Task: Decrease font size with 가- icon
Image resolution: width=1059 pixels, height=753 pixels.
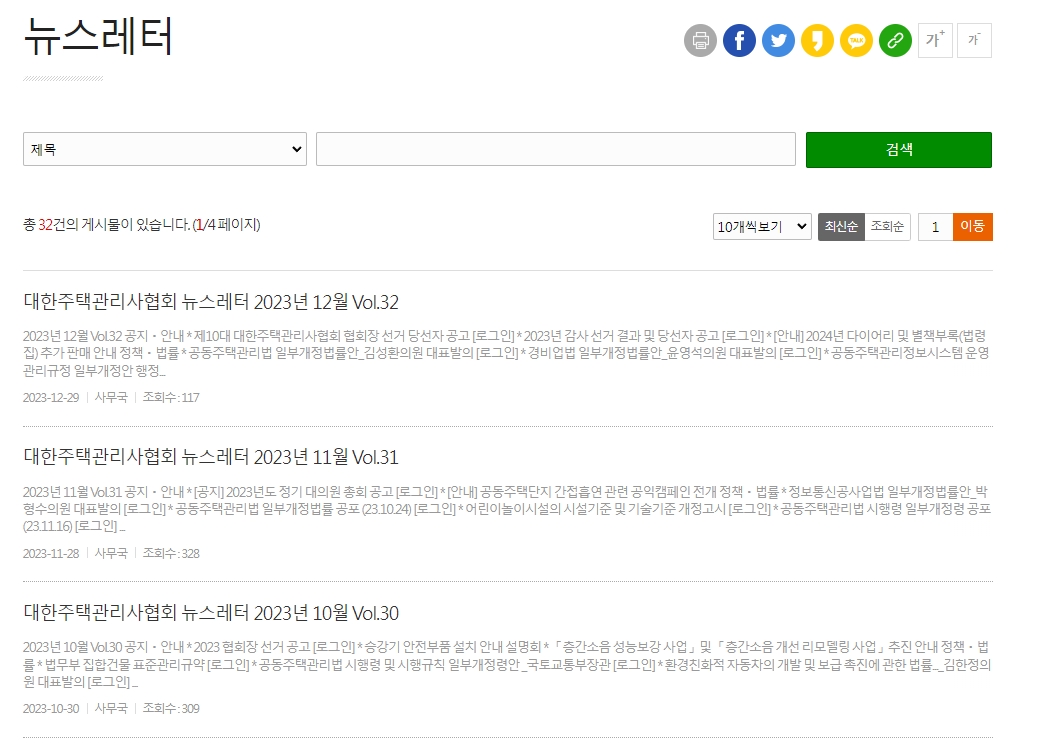Action: pyautogui.click(x=973, y=41)
